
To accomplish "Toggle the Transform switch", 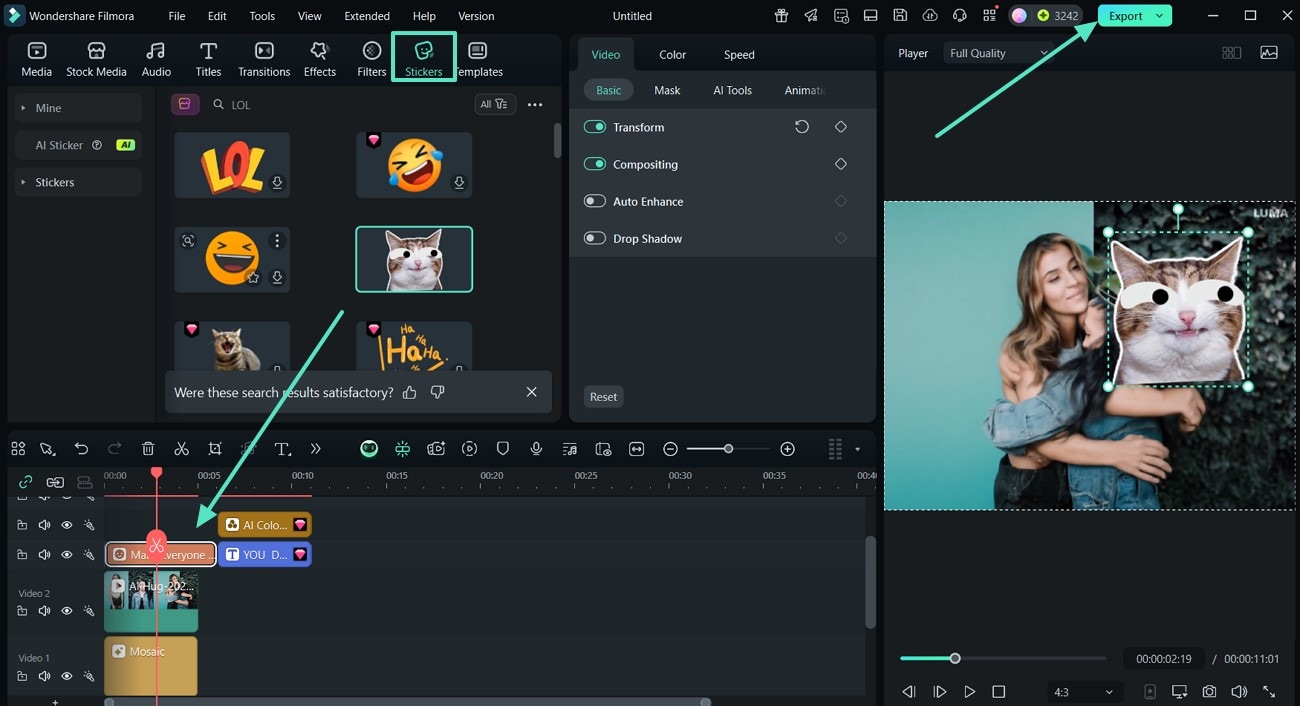I will coord(595,127).
